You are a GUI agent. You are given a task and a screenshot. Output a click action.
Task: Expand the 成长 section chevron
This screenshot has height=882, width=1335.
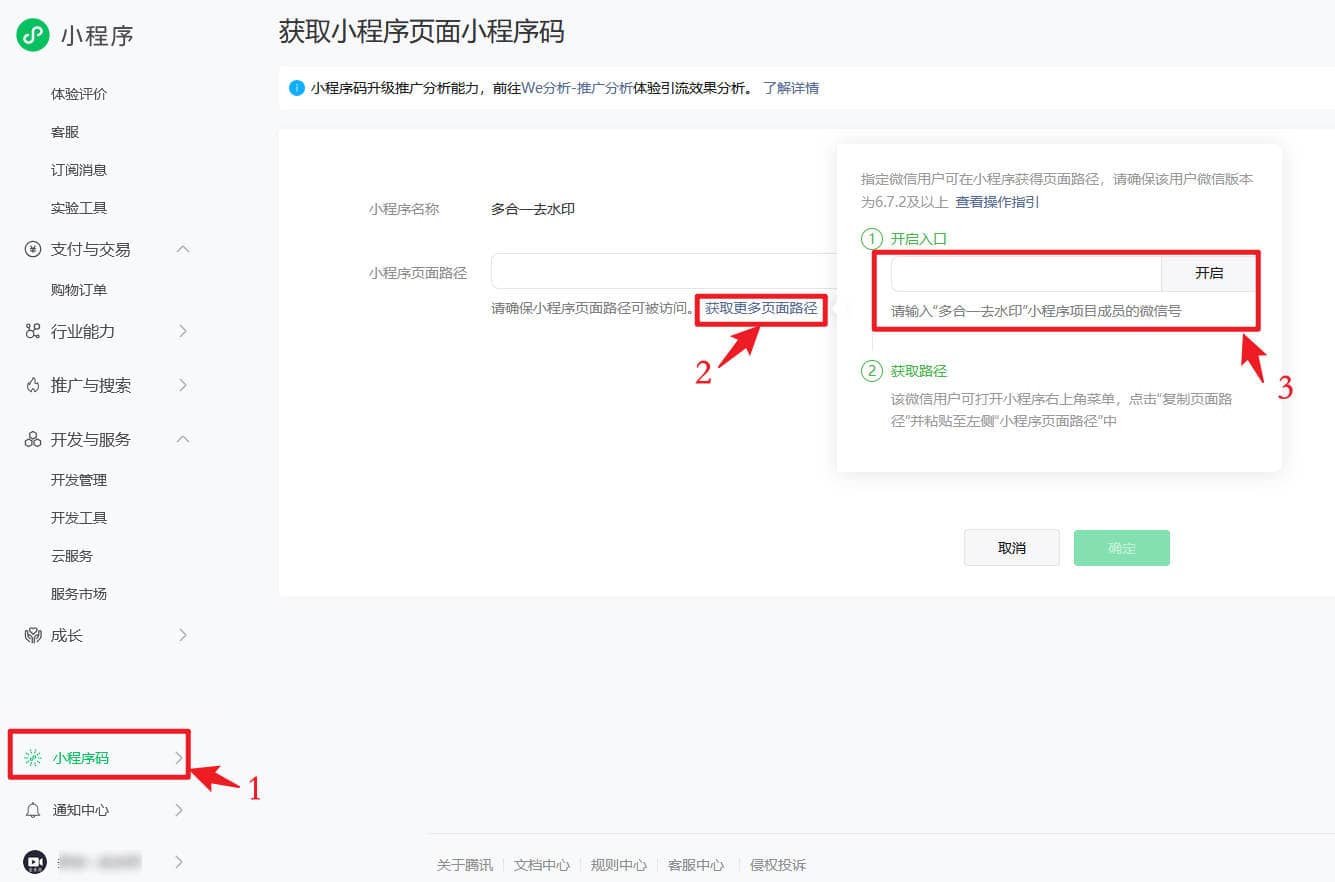coord(183,635)
